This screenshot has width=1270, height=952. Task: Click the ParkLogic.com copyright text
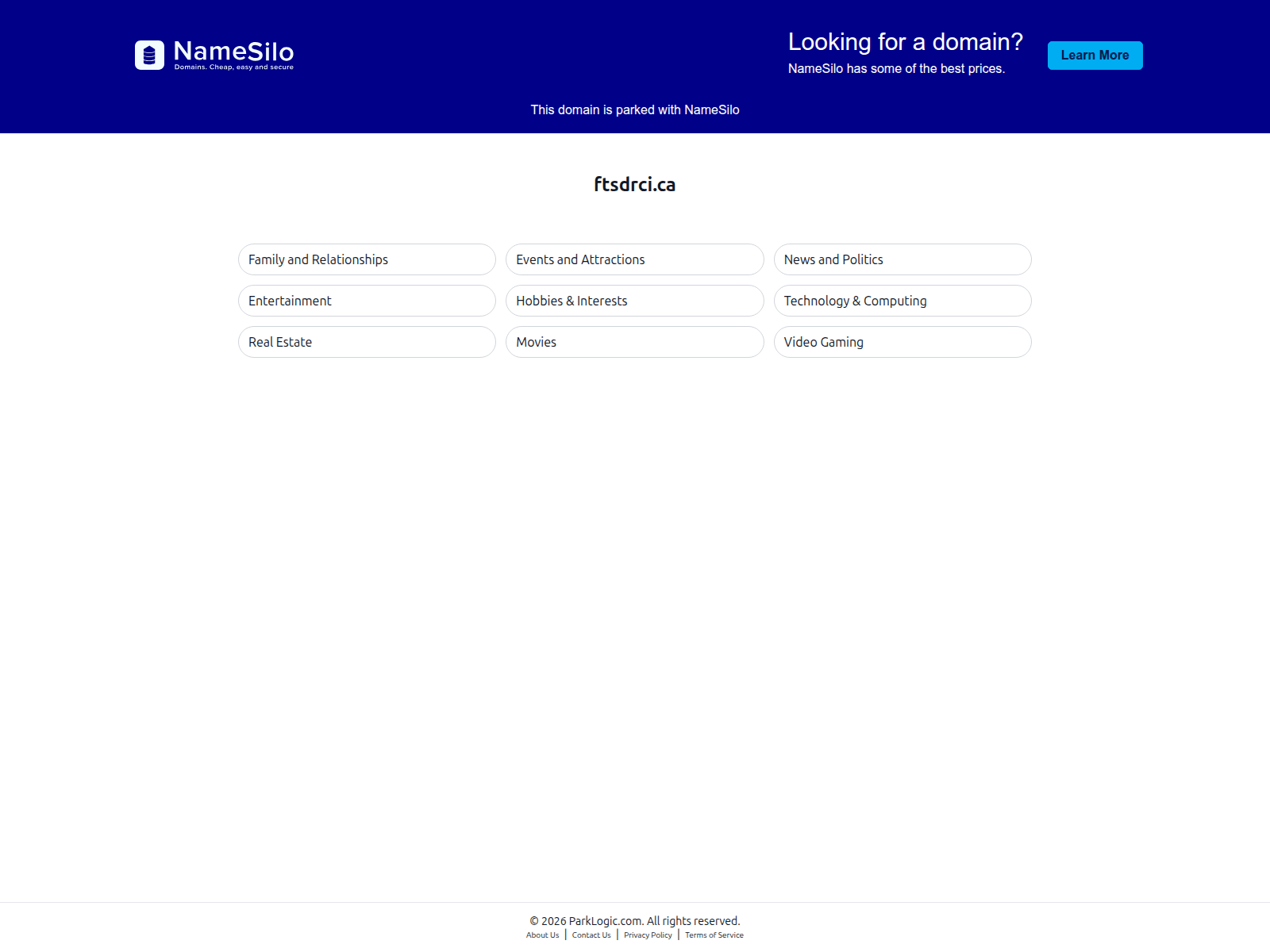[635, 920]
